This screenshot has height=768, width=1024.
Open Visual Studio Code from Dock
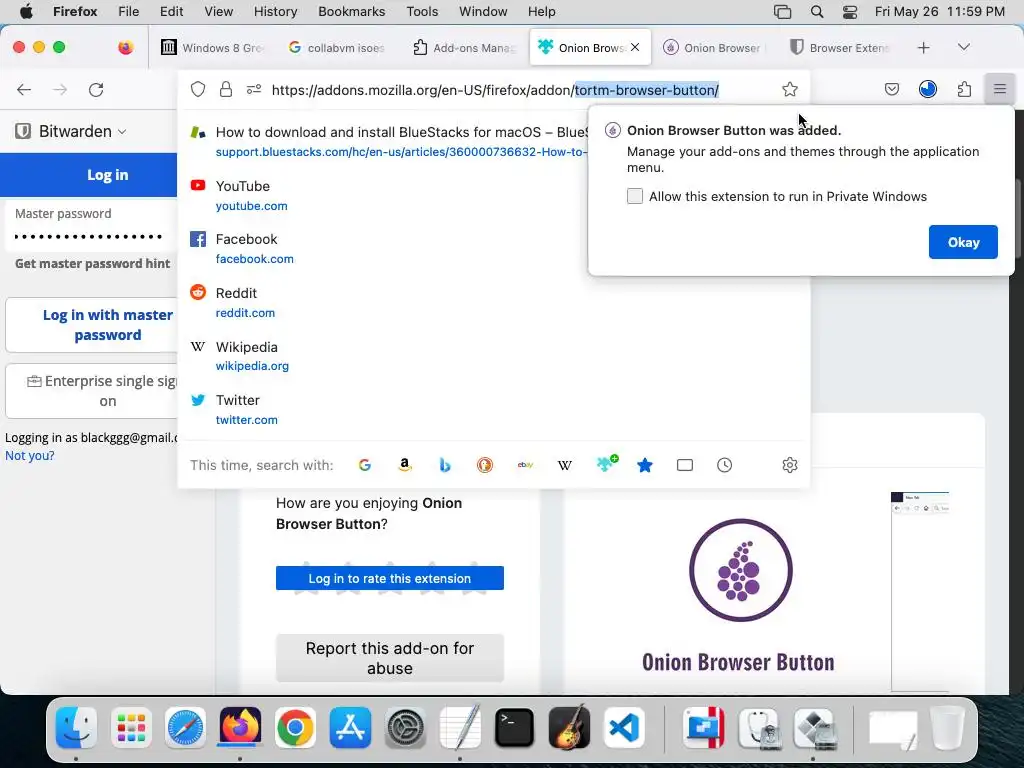pyautogui.click(x=624, y=728)
